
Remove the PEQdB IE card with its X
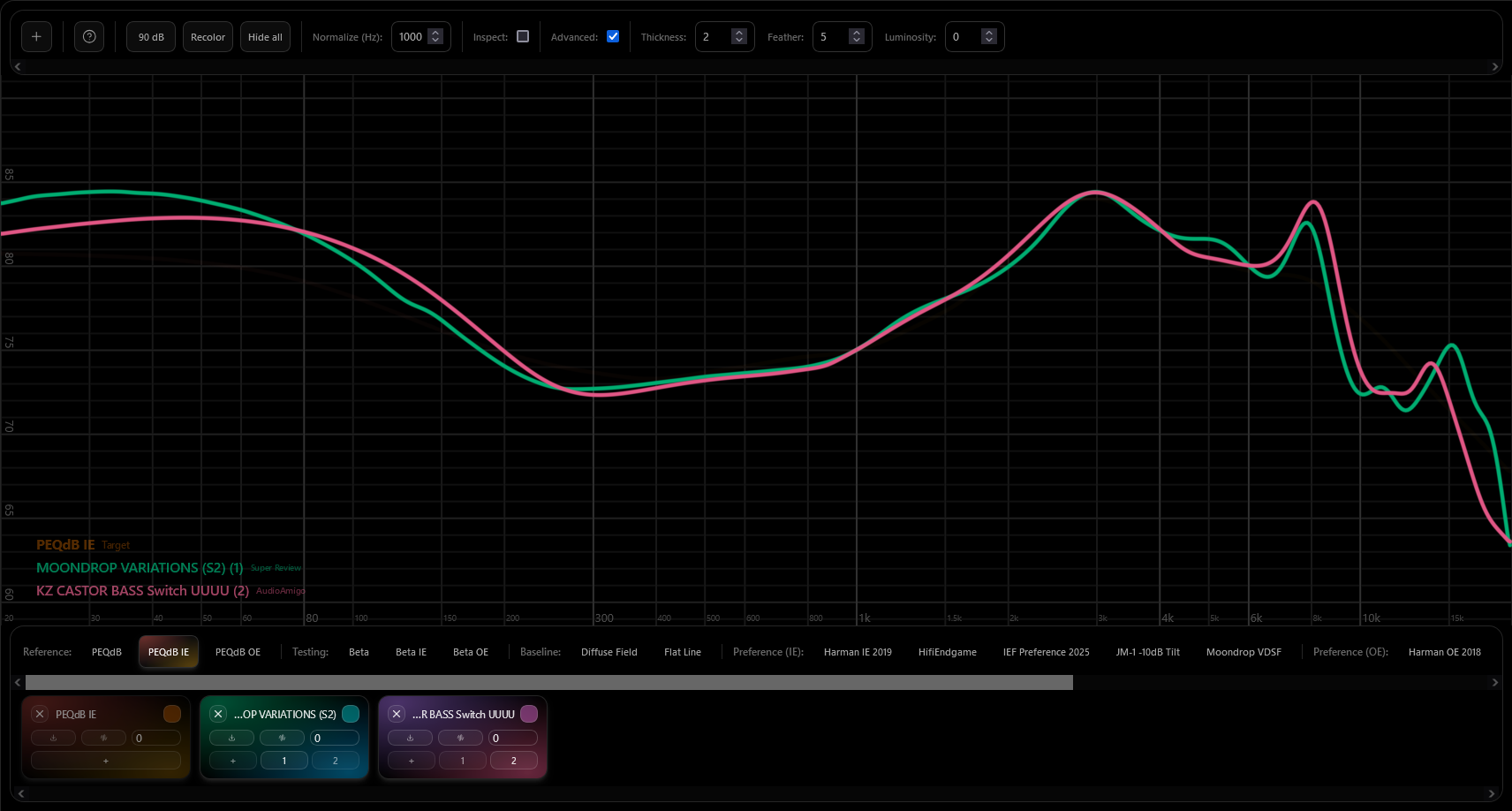click(x=40, y=714)
